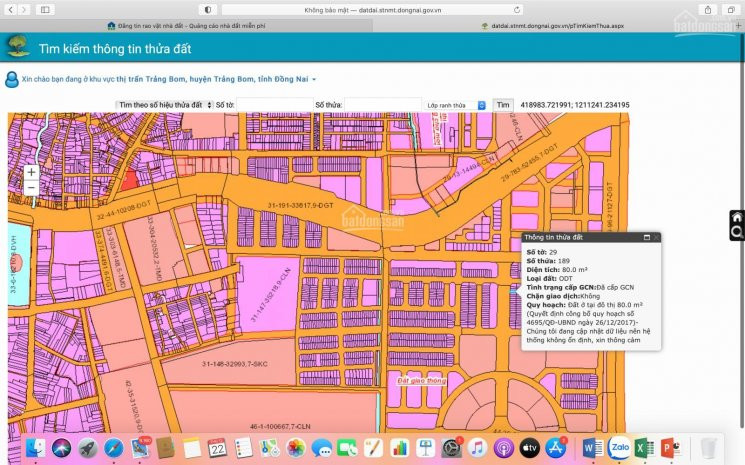Open FaceTime from the Dock
Screen dimensions: 745x465
pyautogui.click(x=347, y=448)
